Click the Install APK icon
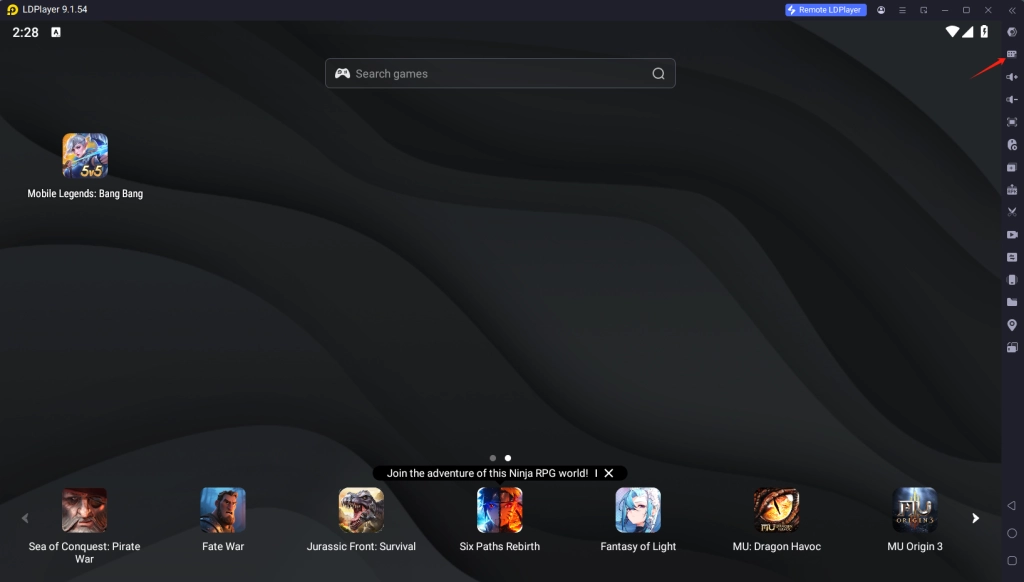 click(x=1012, y=189)
